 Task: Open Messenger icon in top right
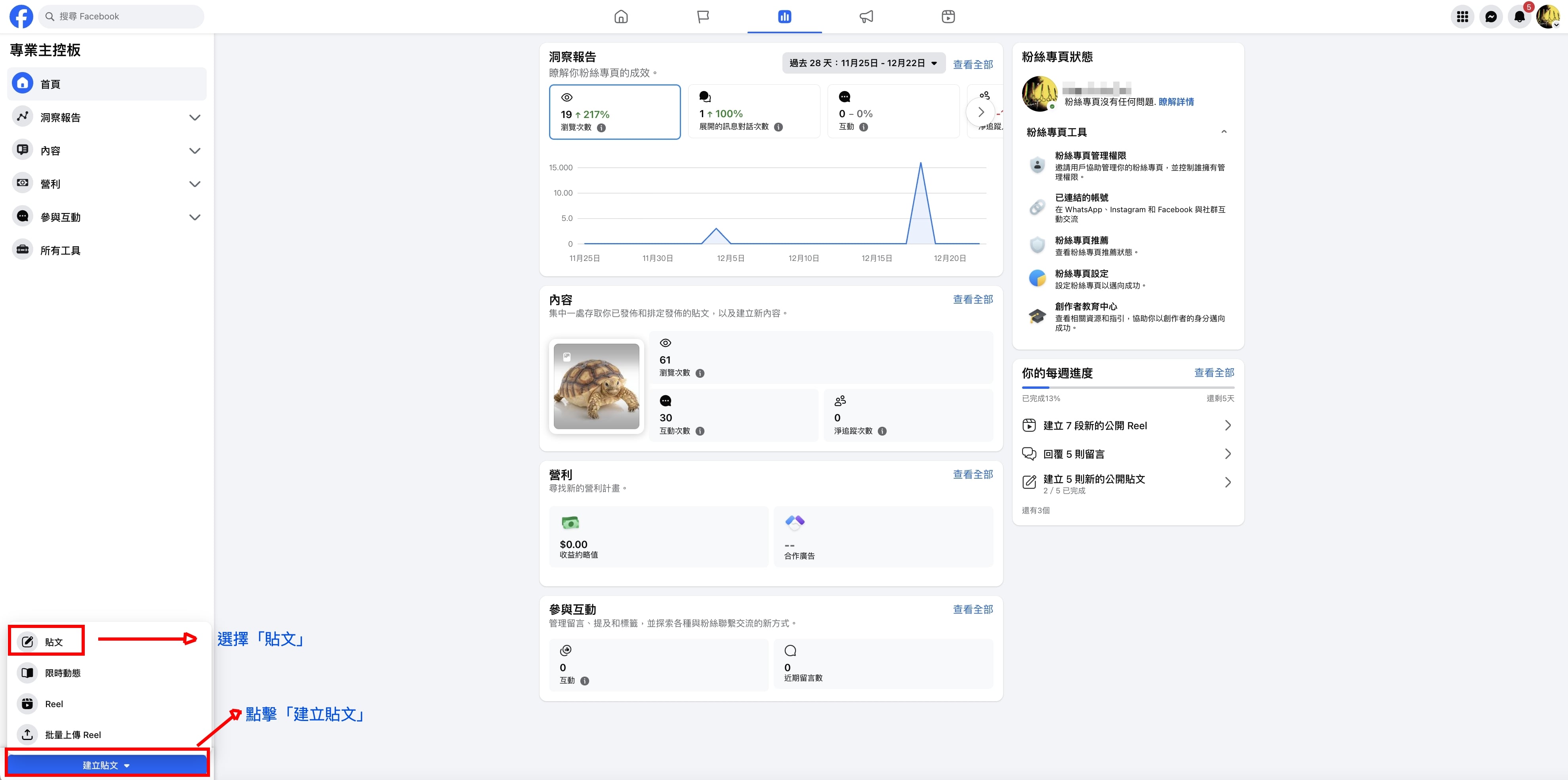1491,16
